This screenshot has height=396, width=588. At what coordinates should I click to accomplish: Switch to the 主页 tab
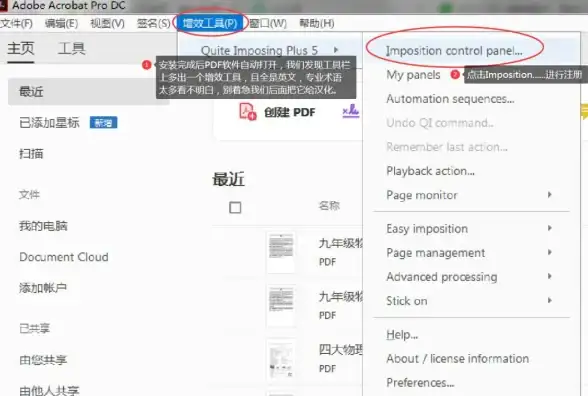pos(21,49)
